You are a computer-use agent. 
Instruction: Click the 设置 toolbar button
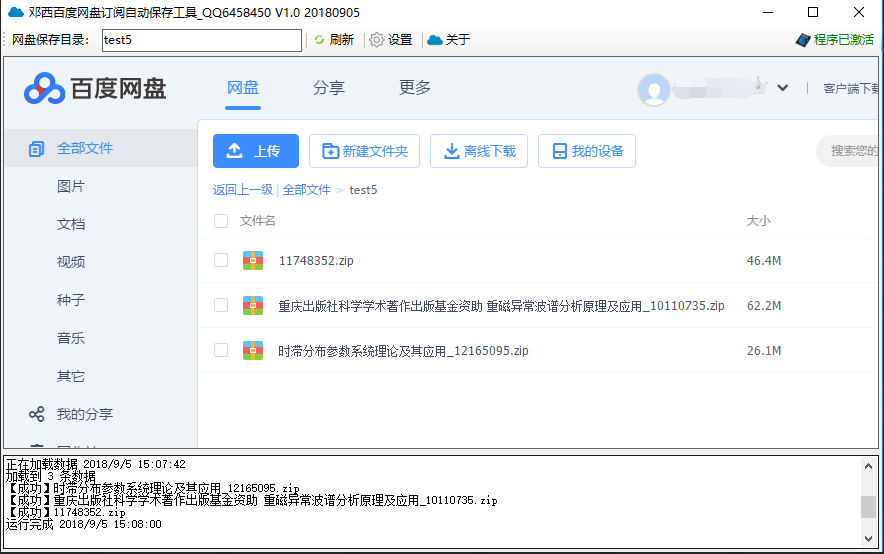(391, 40)
